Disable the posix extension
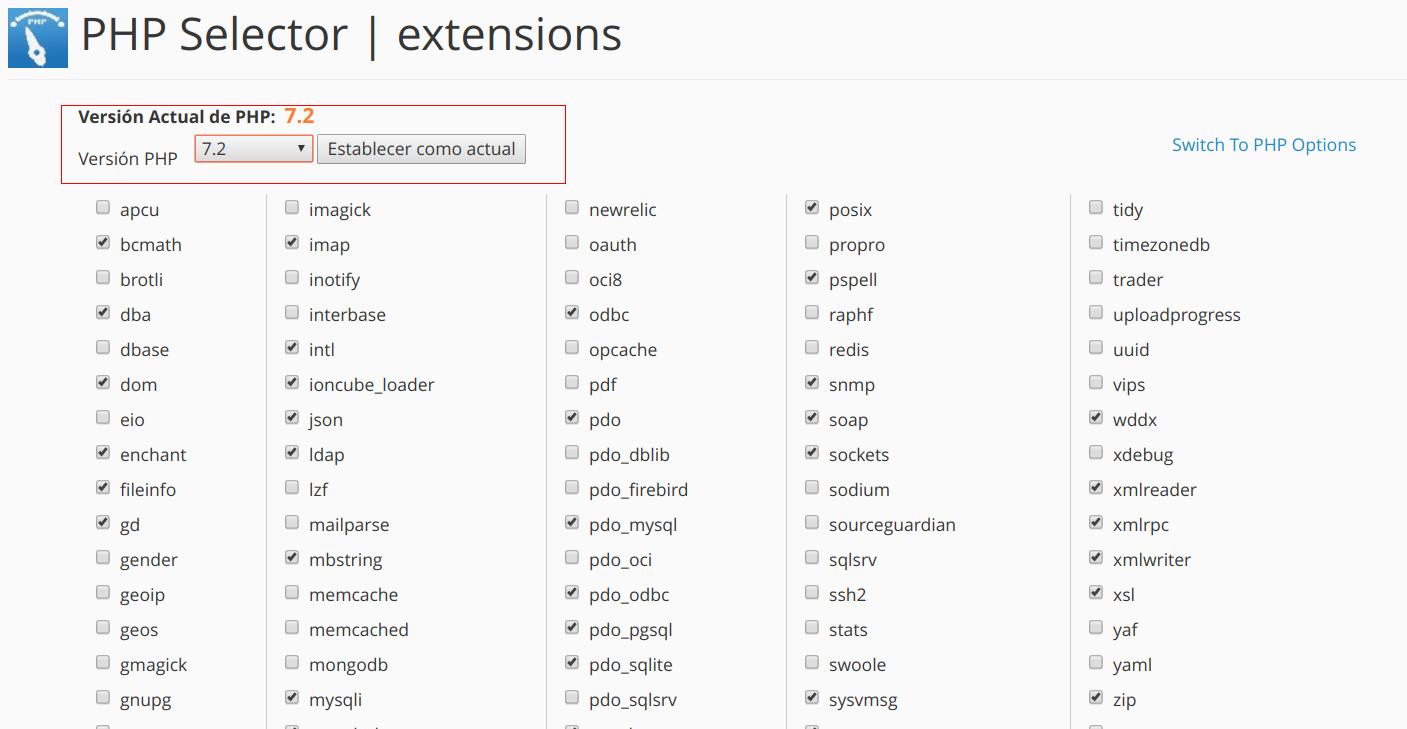The height and width of the screenshot is (729, 1407). point(811,207)
